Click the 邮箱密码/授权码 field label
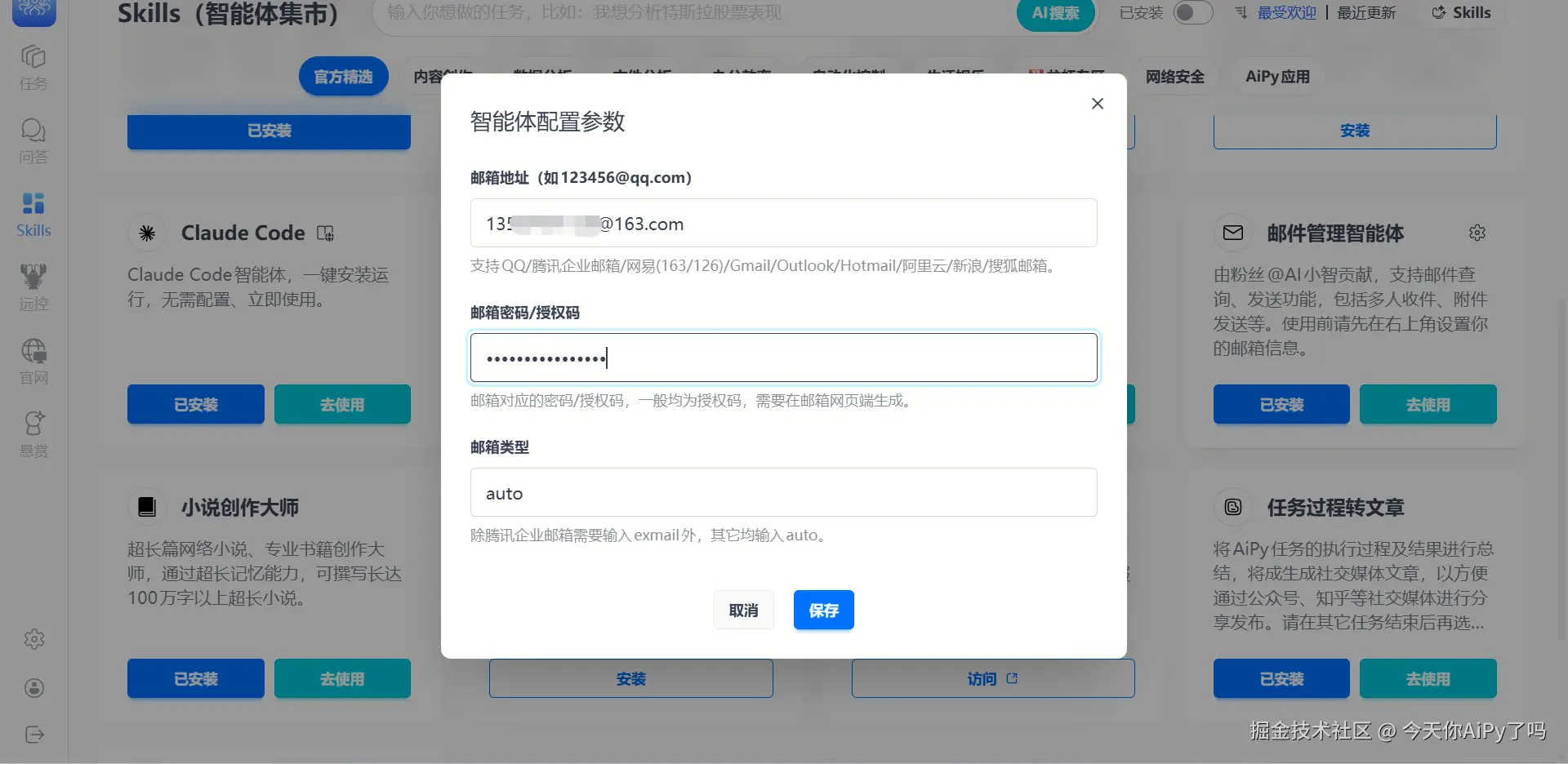 point(525,313)
